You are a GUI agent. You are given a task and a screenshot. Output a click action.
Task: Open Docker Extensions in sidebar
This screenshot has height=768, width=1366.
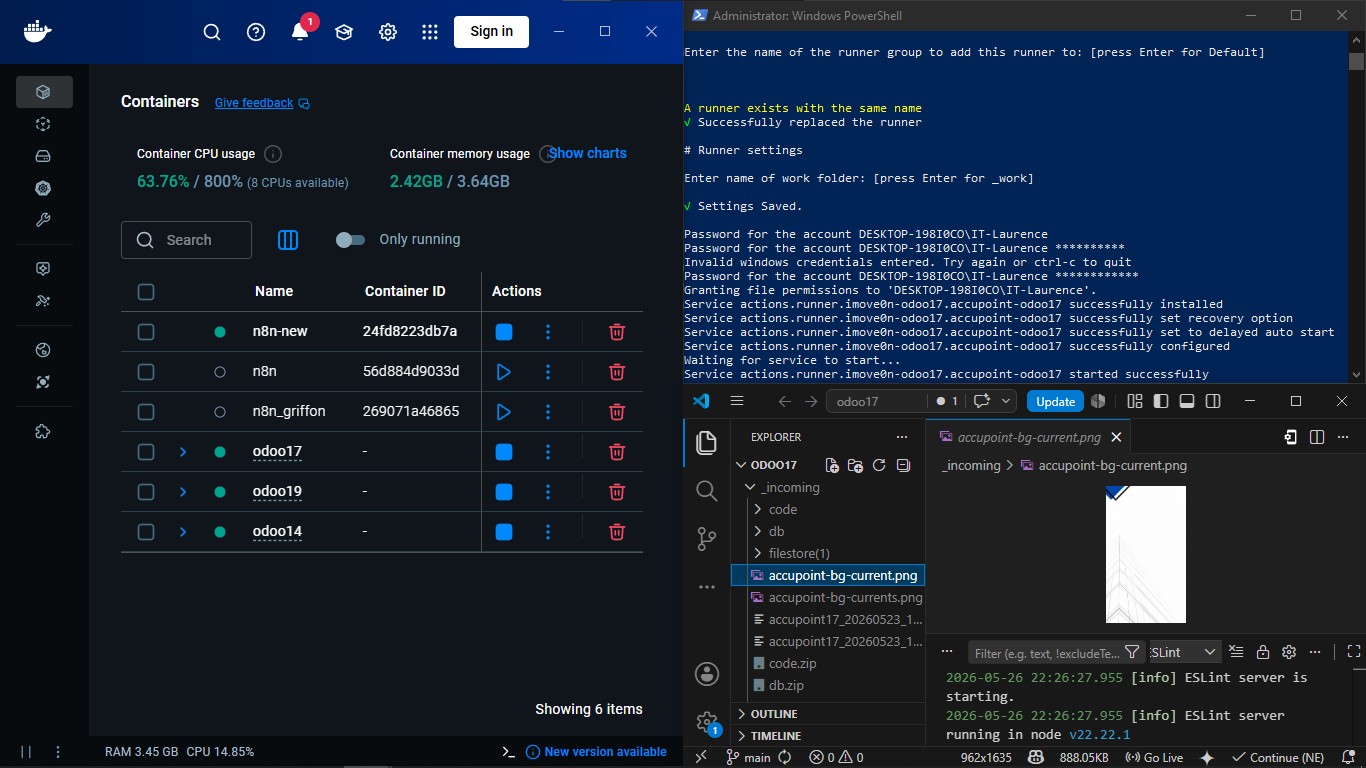[x=43, y=432]
